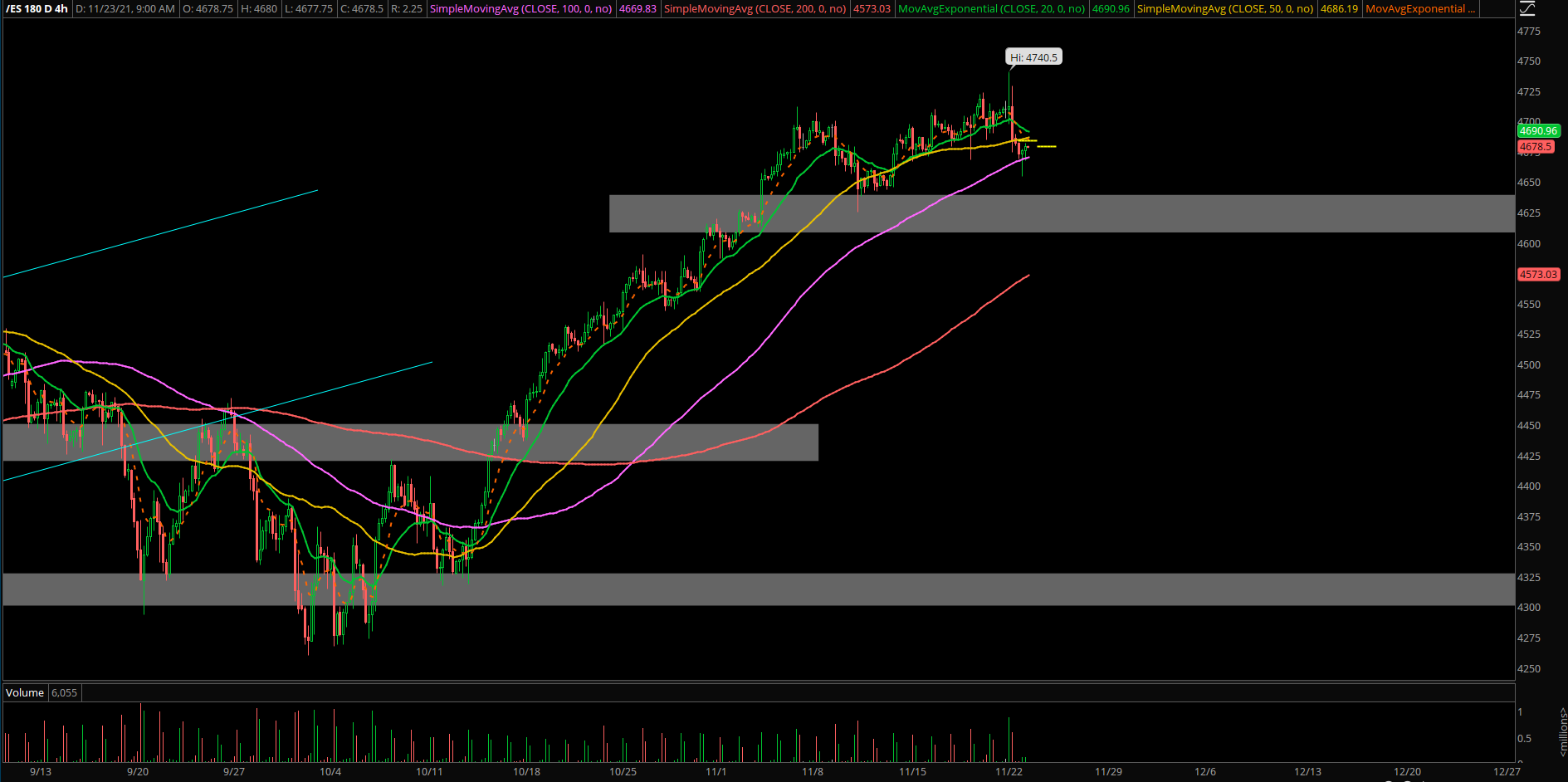This screenshot has height=782, width=1568.
Task: Click the 4669.83 moving average value
Action: tap(637, 8)
